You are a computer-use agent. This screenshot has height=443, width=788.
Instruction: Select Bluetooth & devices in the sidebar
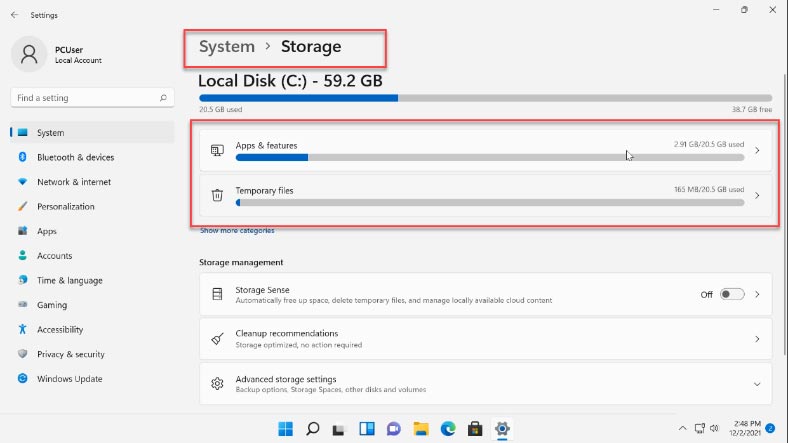(92, 157)
